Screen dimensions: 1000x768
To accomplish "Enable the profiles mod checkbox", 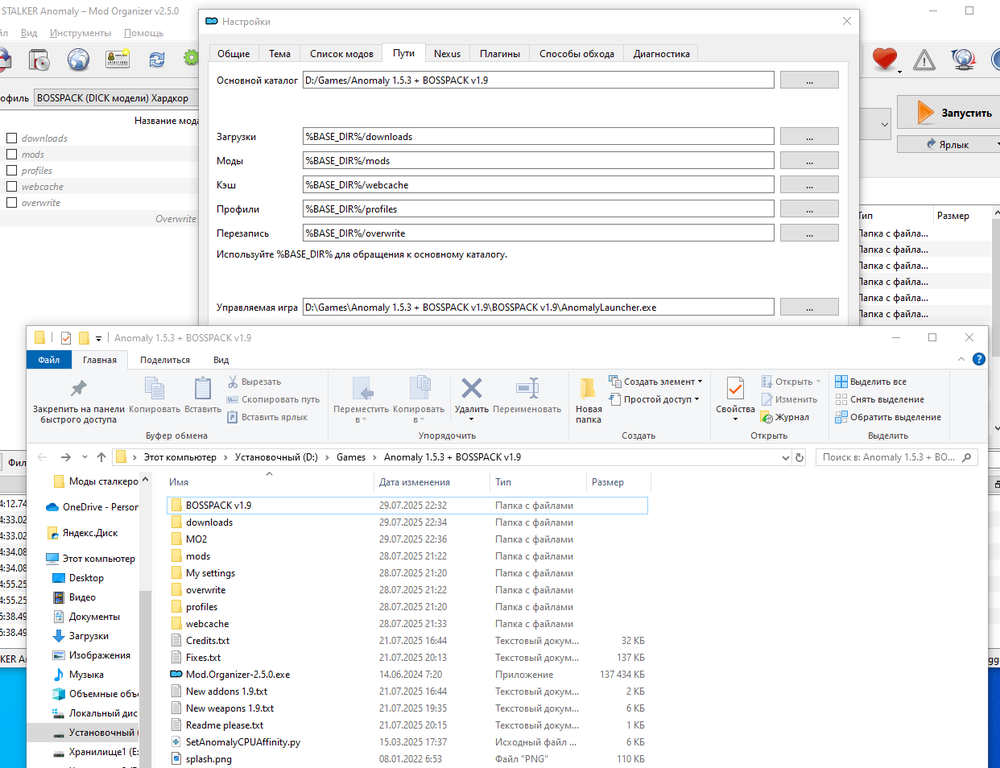I will (x=12, y=171).
